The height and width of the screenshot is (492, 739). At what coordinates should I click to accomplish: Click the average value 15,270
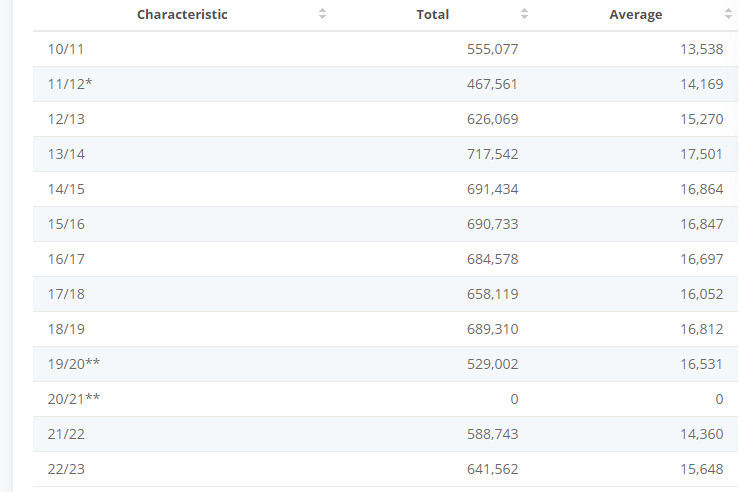coord(698,119)
